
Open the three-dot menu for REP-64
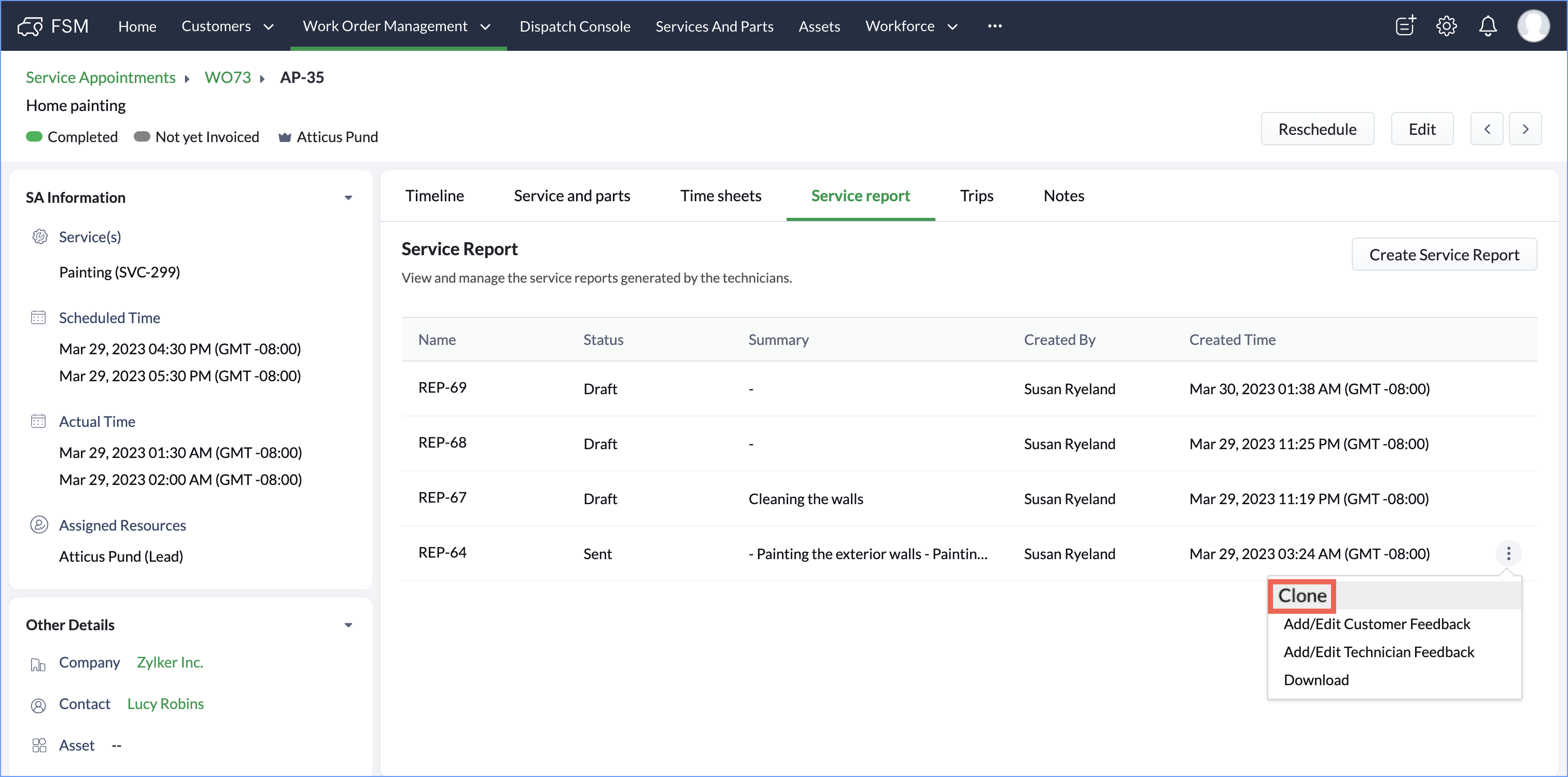pyautogui.click(x=1508, y=553)
